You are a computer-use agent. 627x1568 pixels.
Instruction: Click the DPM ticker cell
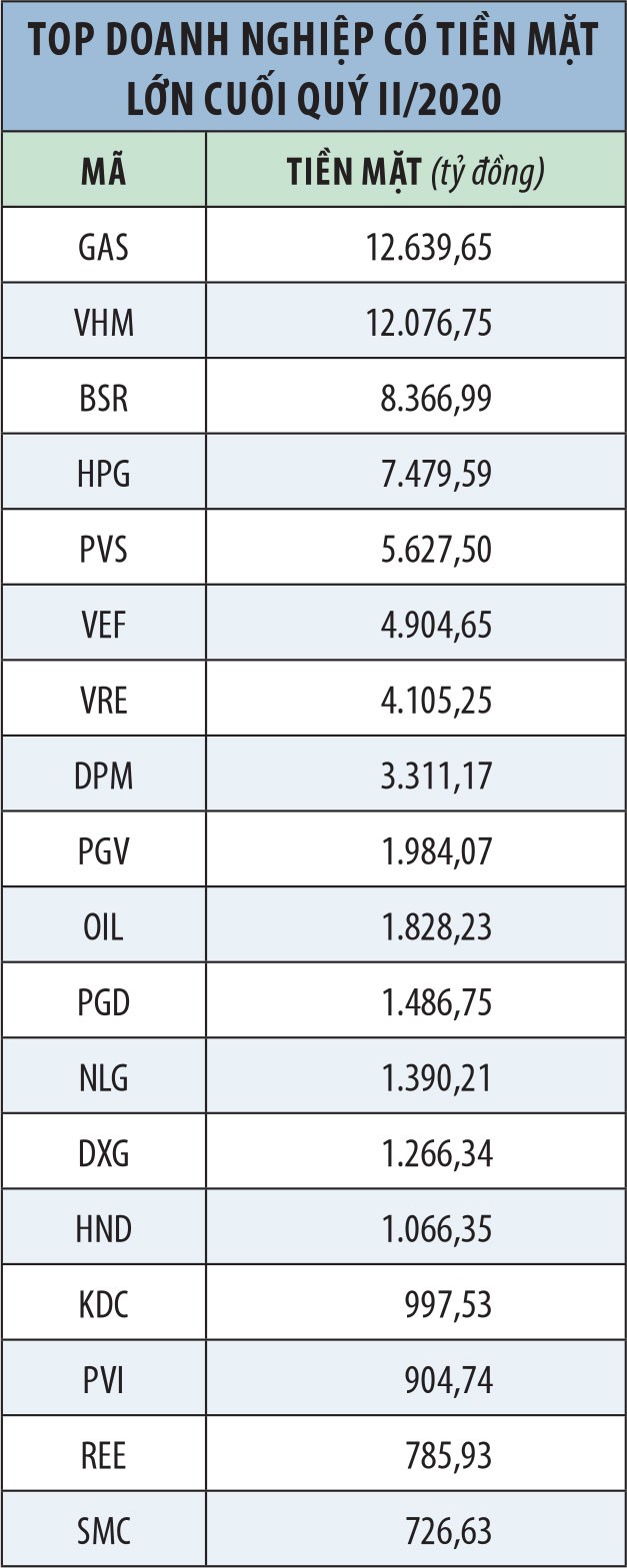(104, 777)
